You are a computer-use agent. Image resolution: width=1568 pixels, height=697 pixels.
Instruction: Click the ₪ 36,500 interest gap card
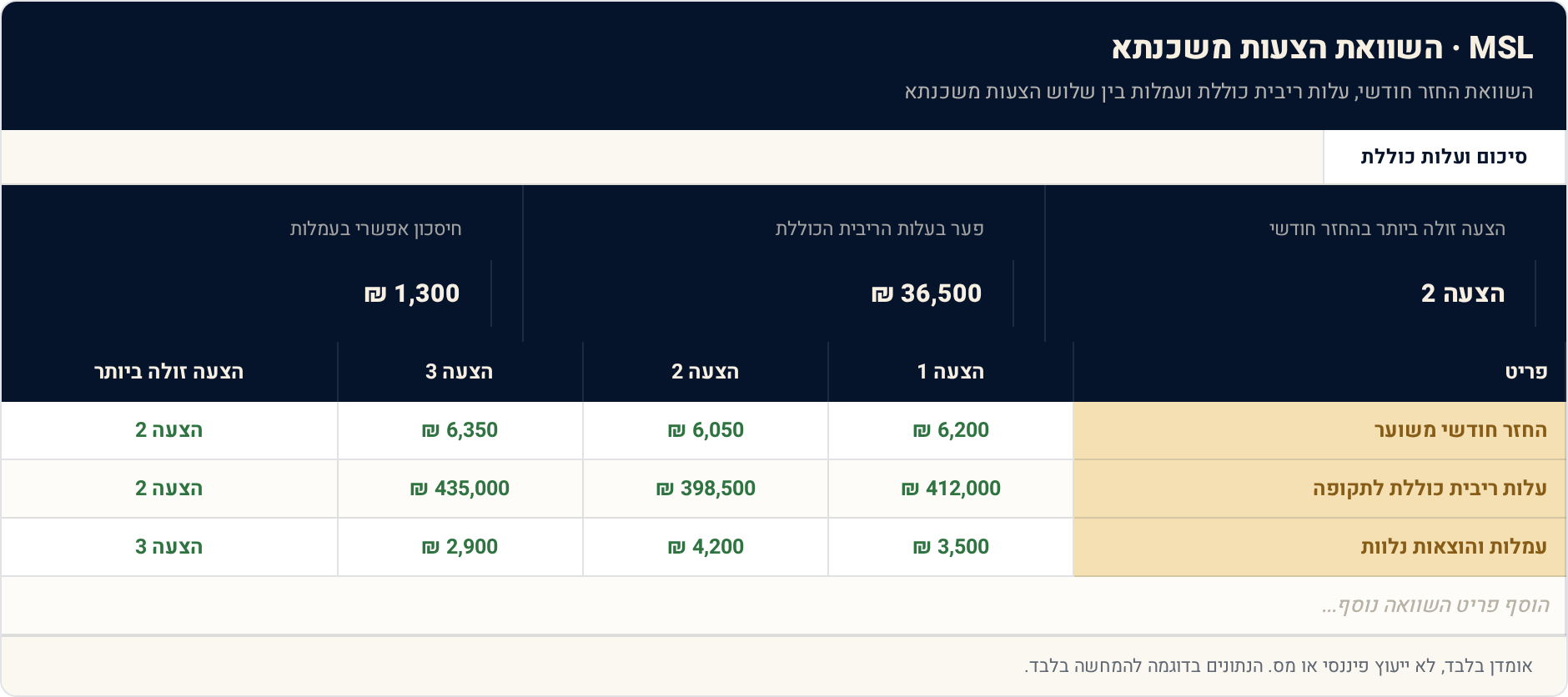coord(784,263)
